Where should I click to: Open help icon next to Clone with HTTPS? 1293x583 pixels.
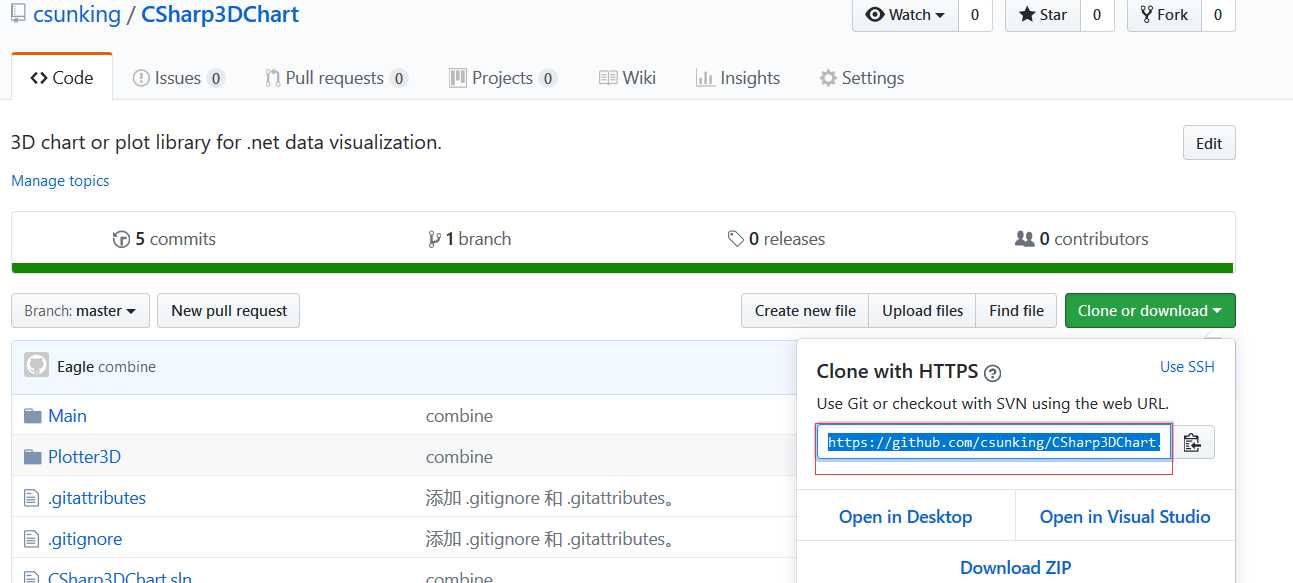(x=992, y=373)
